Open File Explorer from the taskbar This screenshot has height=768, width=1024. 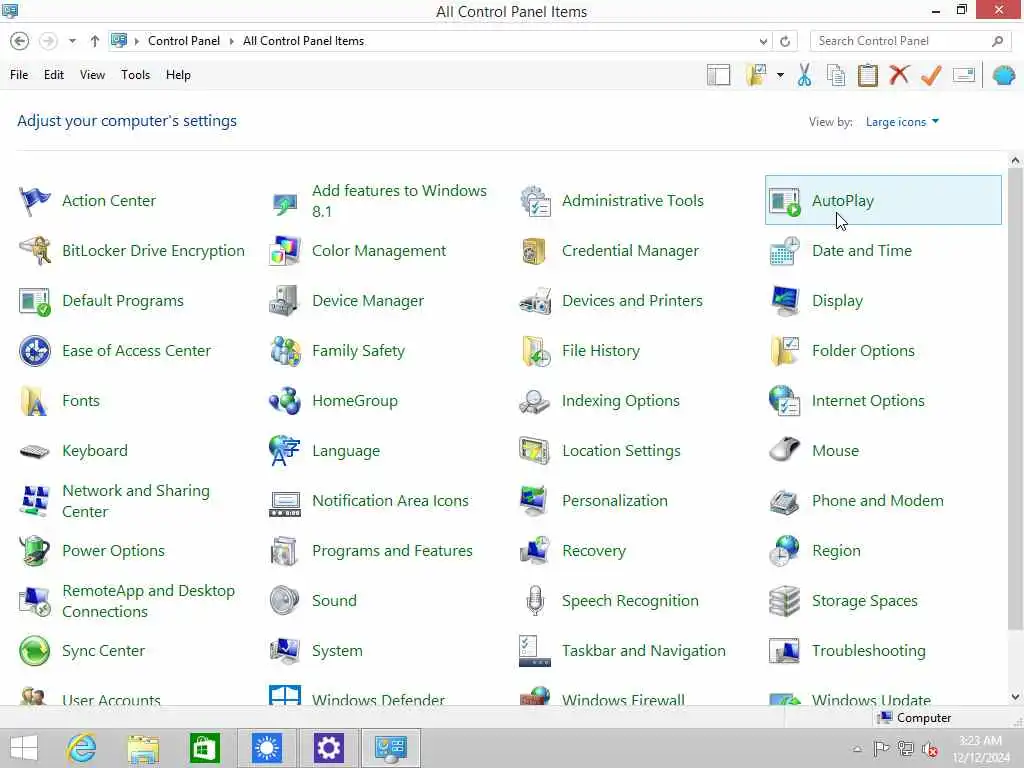[x=143, y=748]
